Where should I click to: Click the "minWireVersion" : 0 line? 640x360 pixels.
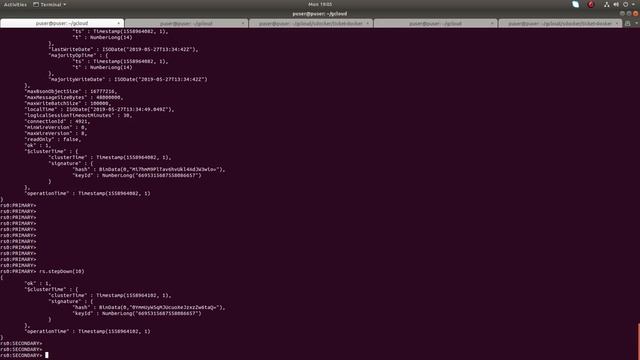(x=56, y=127)
